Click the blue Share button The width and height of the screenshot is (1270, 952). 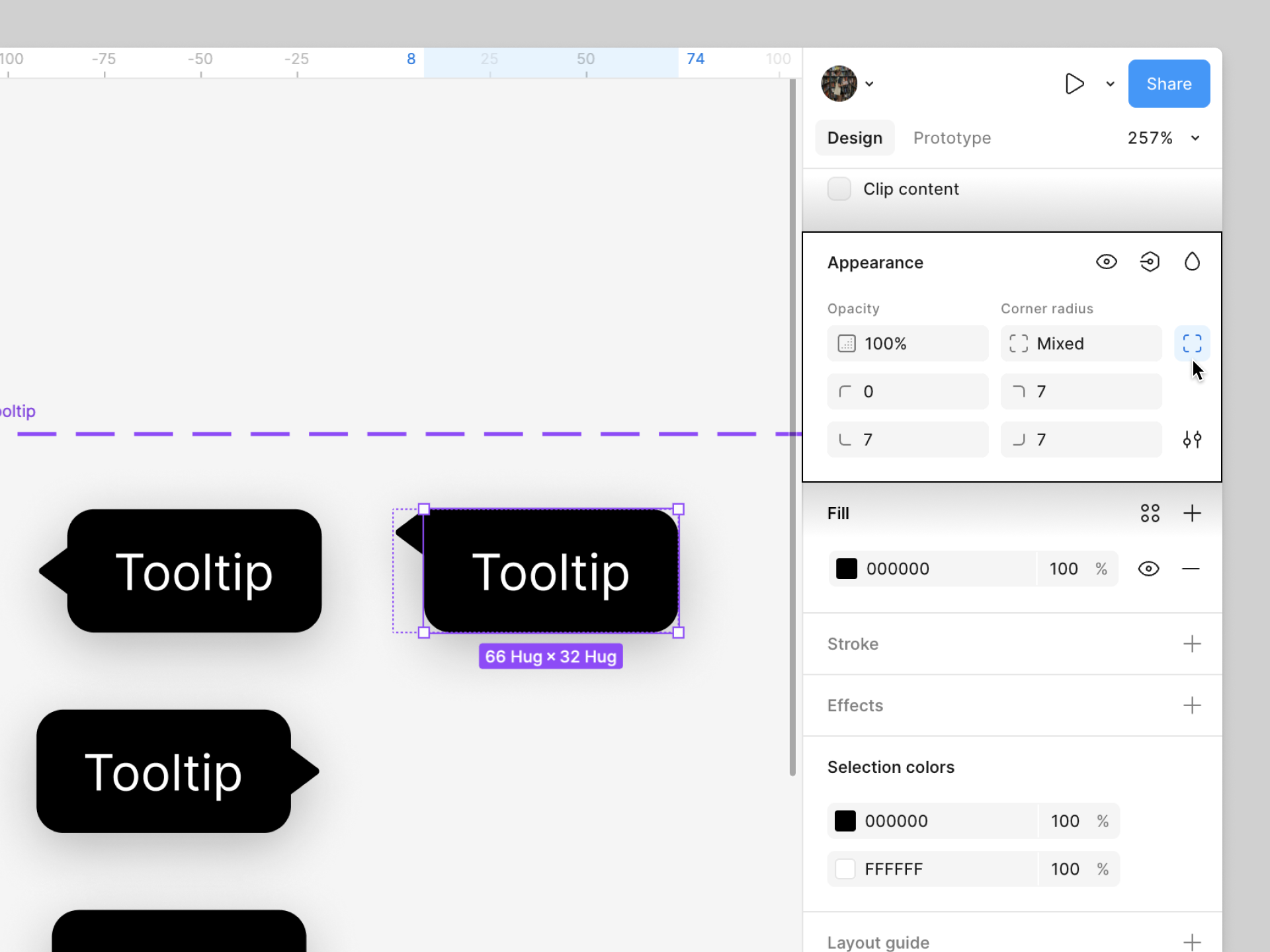(x=1169, y=84)
